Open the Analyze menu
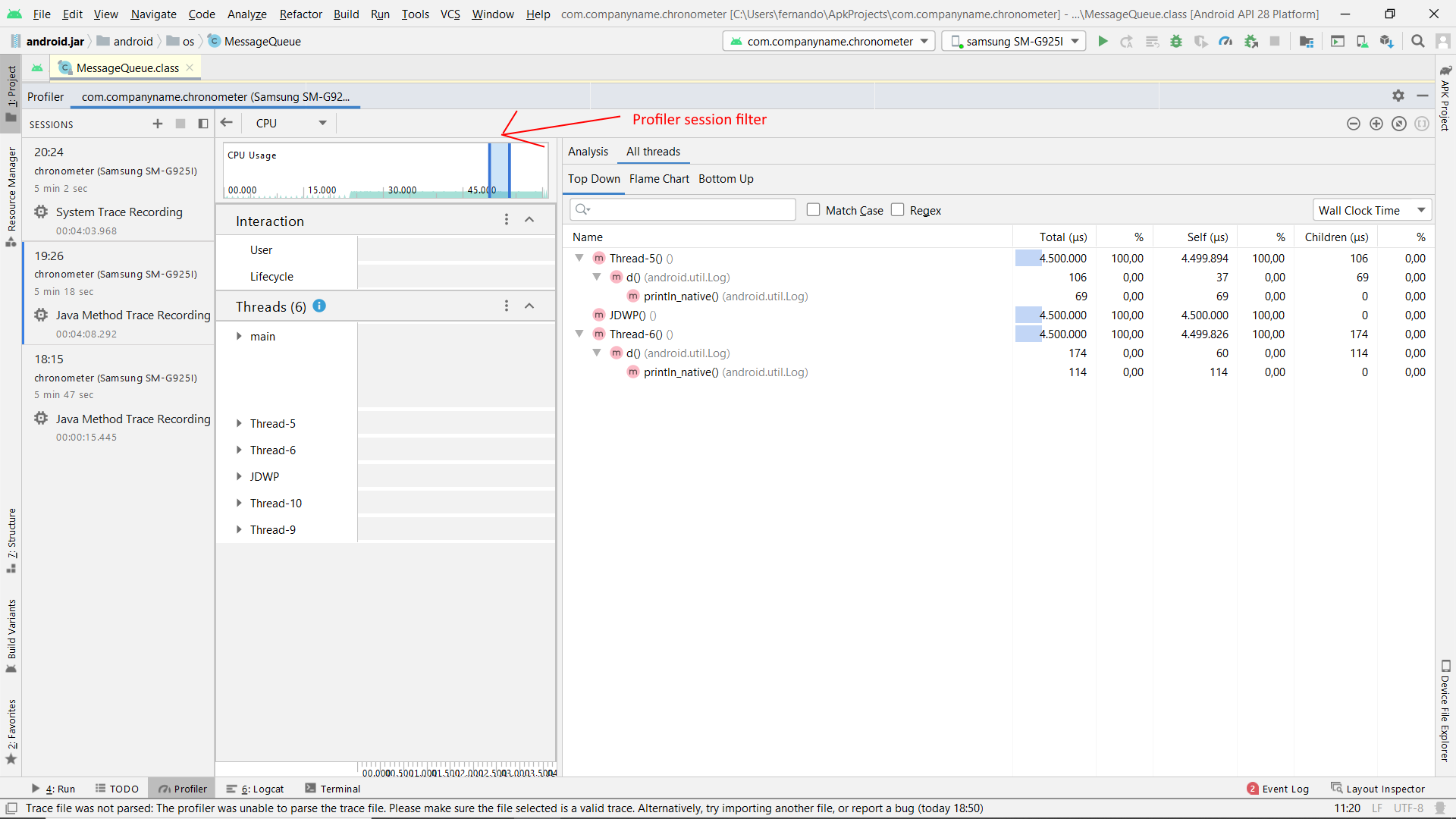Viewport: 1456px width, 819px height. coord(246,14)
